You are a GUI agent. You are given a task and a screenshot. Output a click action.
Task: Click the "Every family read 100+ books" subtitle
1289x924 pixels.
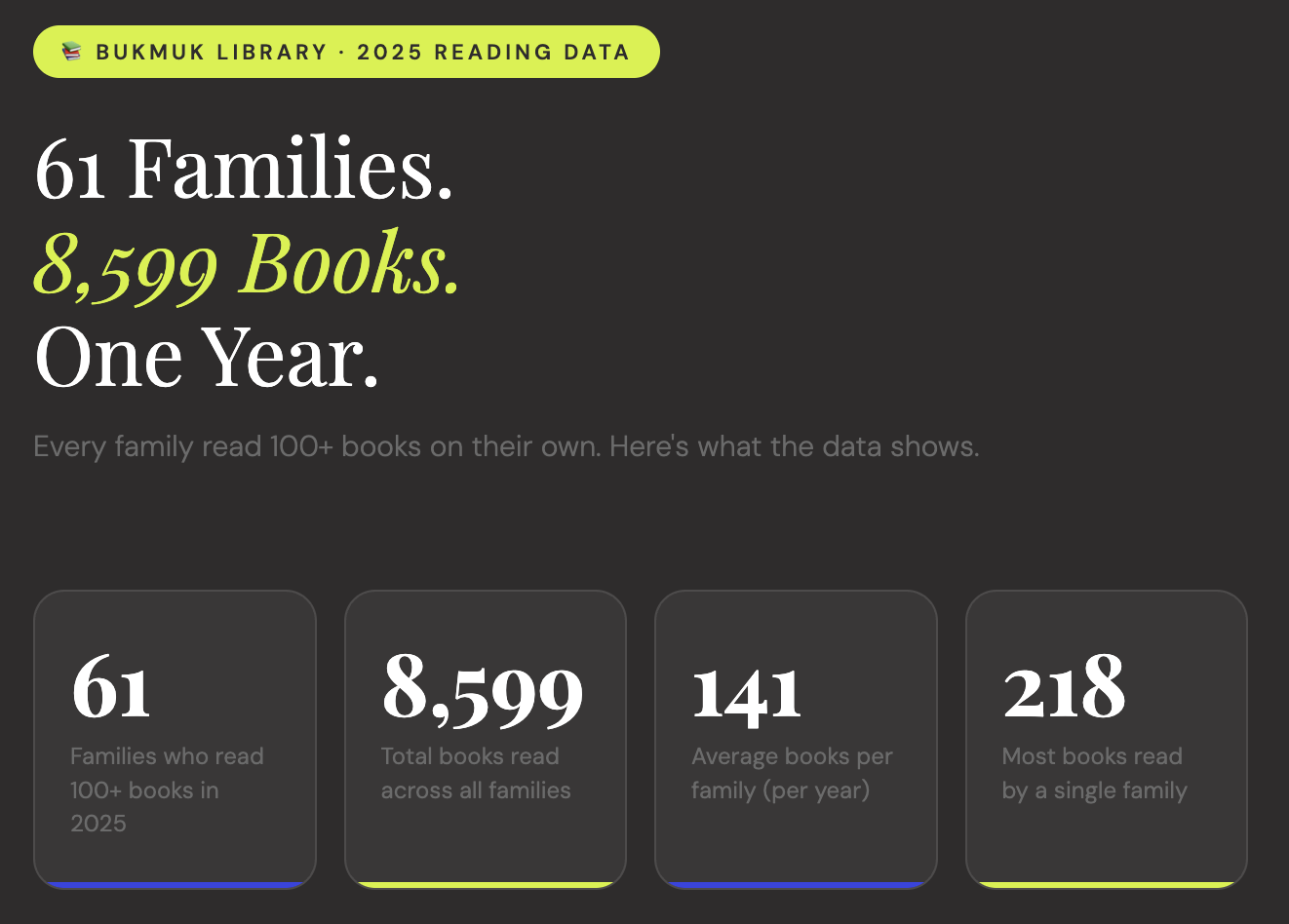coord(506,446)
